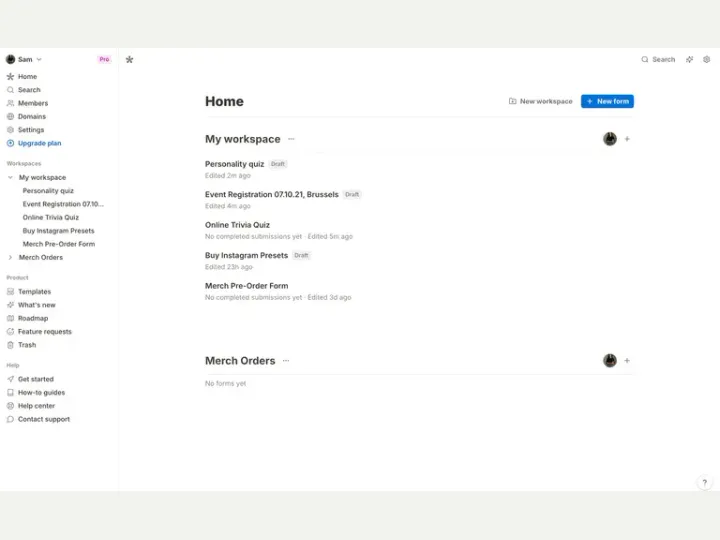Image resolution: width=720 pixels, height=540 pixels.
Task: Open Personality quiz form in main list
Action: pyautogui.click(x=235, y=164)
